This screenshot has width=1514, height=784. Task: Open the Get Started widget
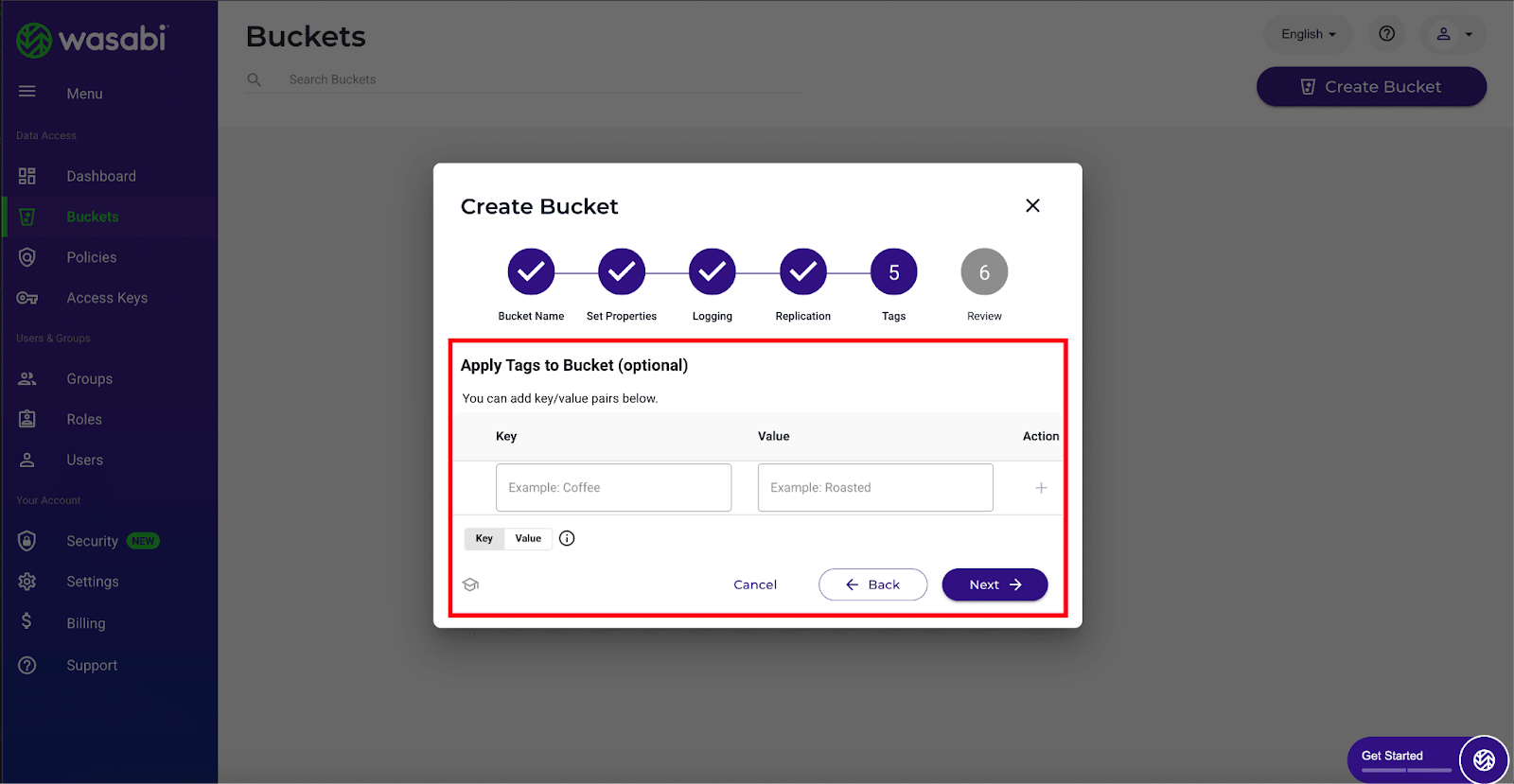(x=1405, y=758)
